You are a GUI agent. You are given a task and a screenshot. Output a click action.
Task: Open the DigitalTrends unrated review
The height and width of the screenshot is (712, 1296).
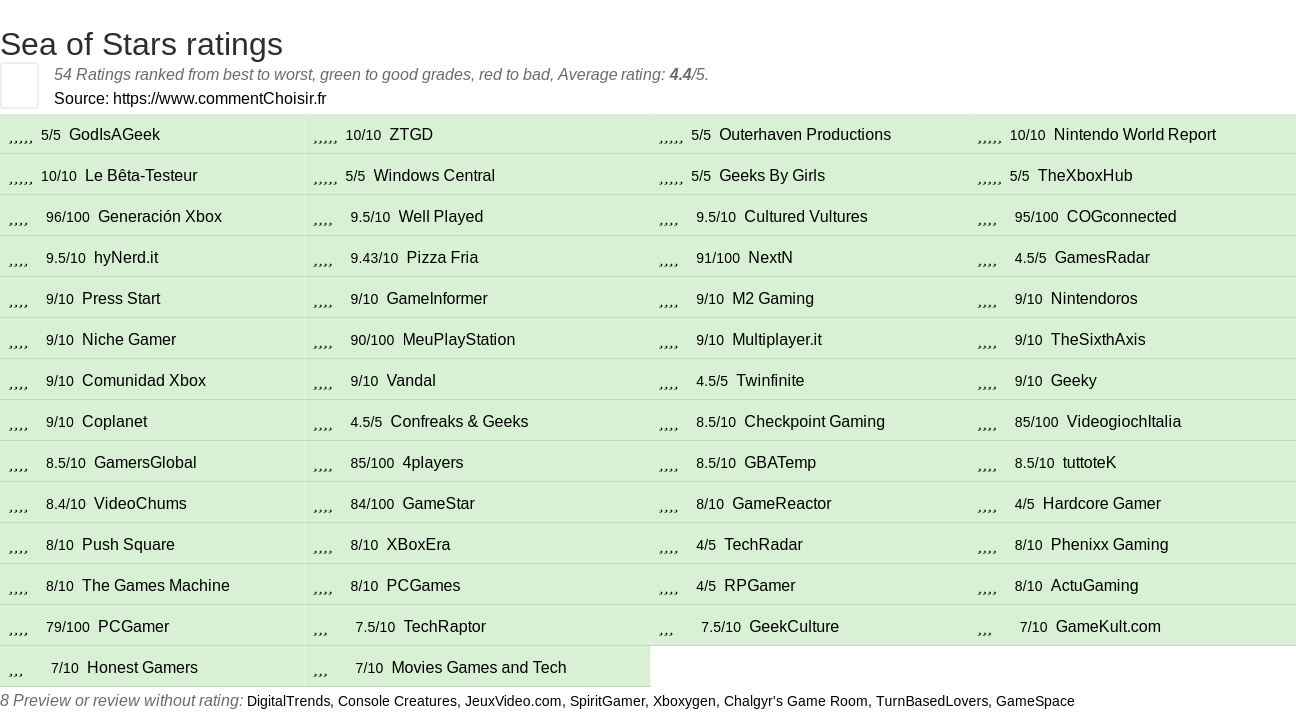[x=288, y=701]
